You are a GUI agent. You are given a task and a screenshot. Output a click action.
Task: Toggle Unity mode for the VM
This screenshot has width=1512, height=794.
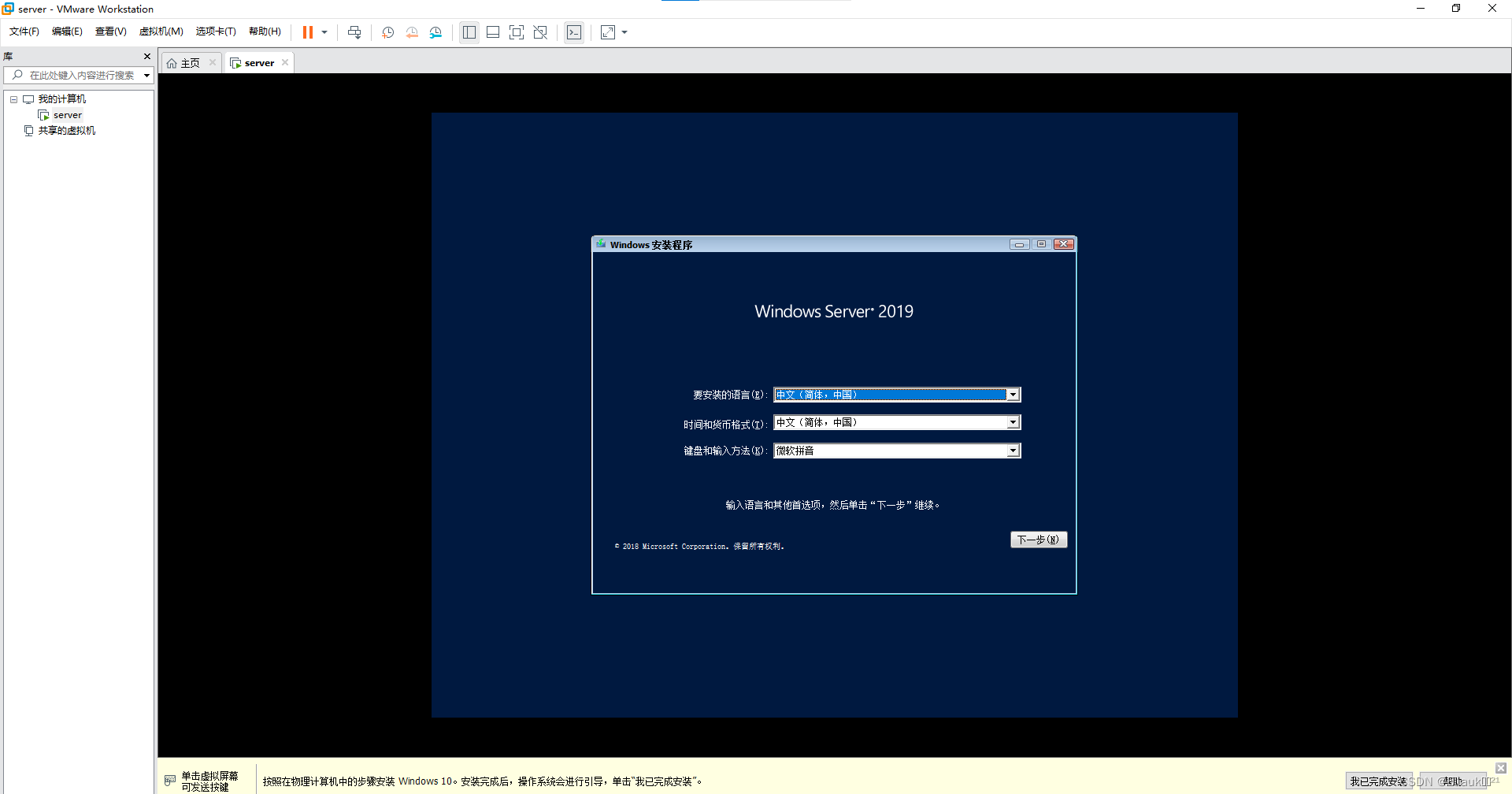[540, 32]
